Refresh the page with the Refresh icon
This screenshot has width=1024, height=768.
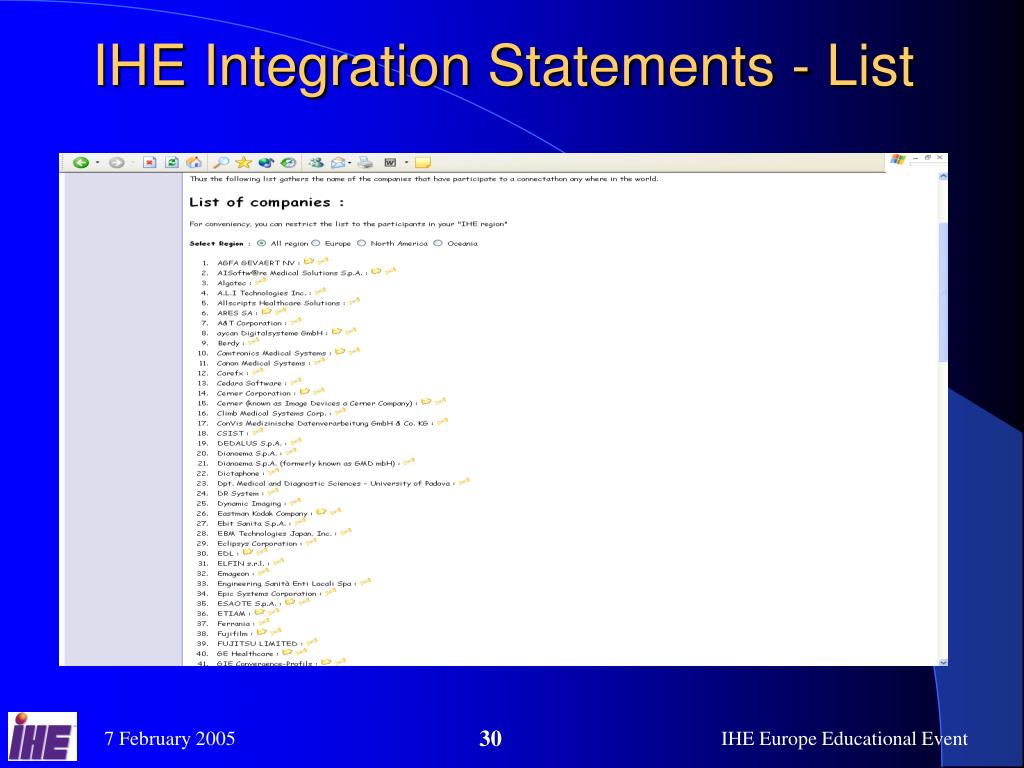pos(172,163)
